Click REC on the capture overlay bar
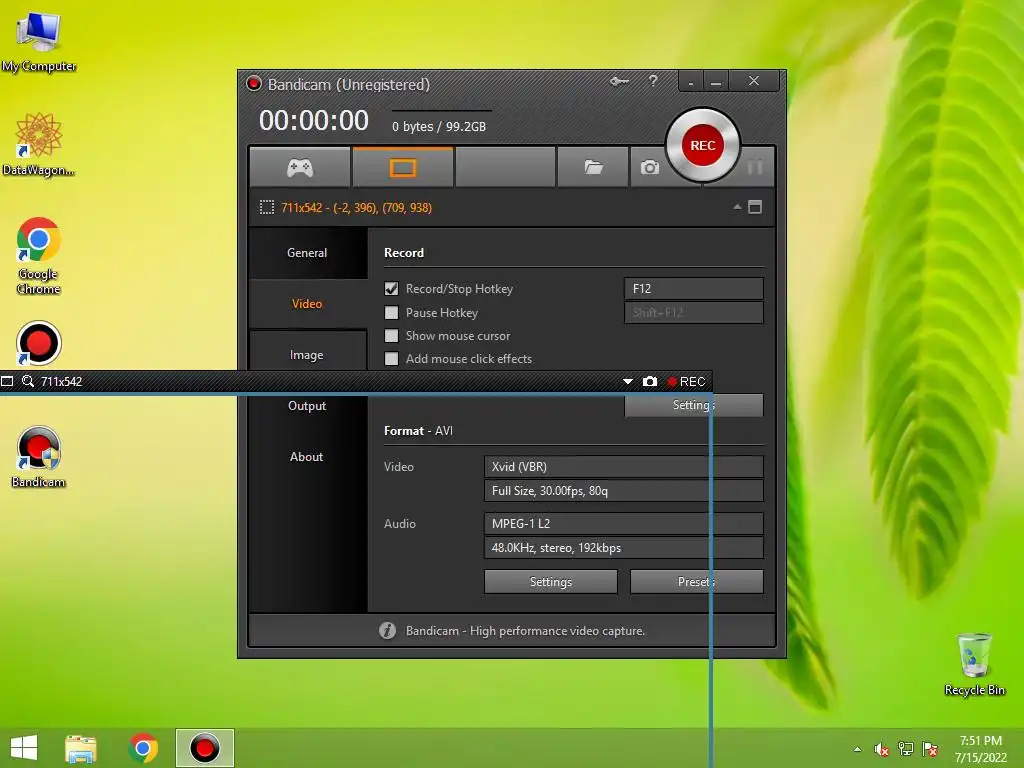 (x=686, y=381)
